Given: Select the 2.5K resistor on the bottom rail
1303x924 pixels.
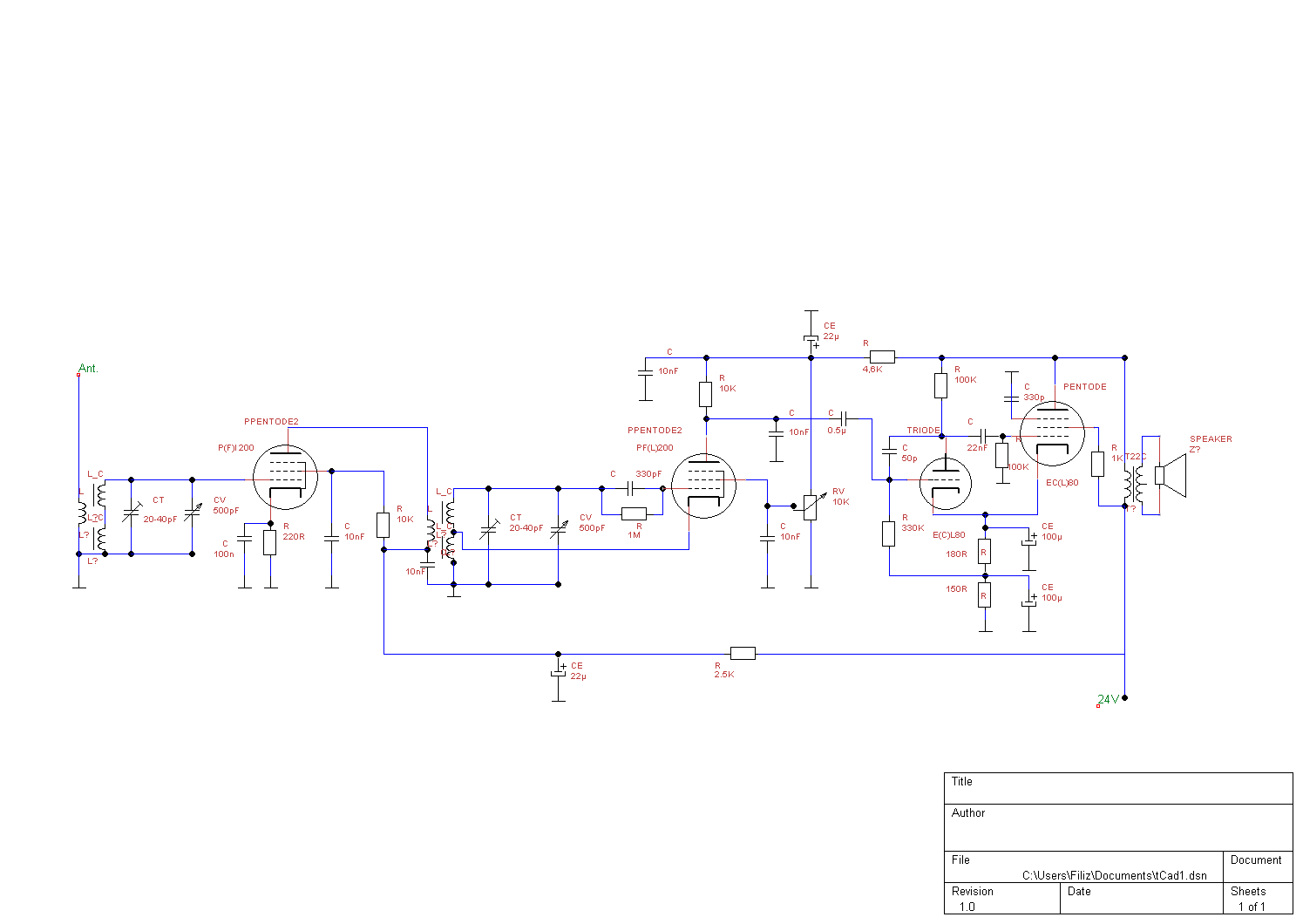Looking at the screenshot, I should tap(743, 654).
